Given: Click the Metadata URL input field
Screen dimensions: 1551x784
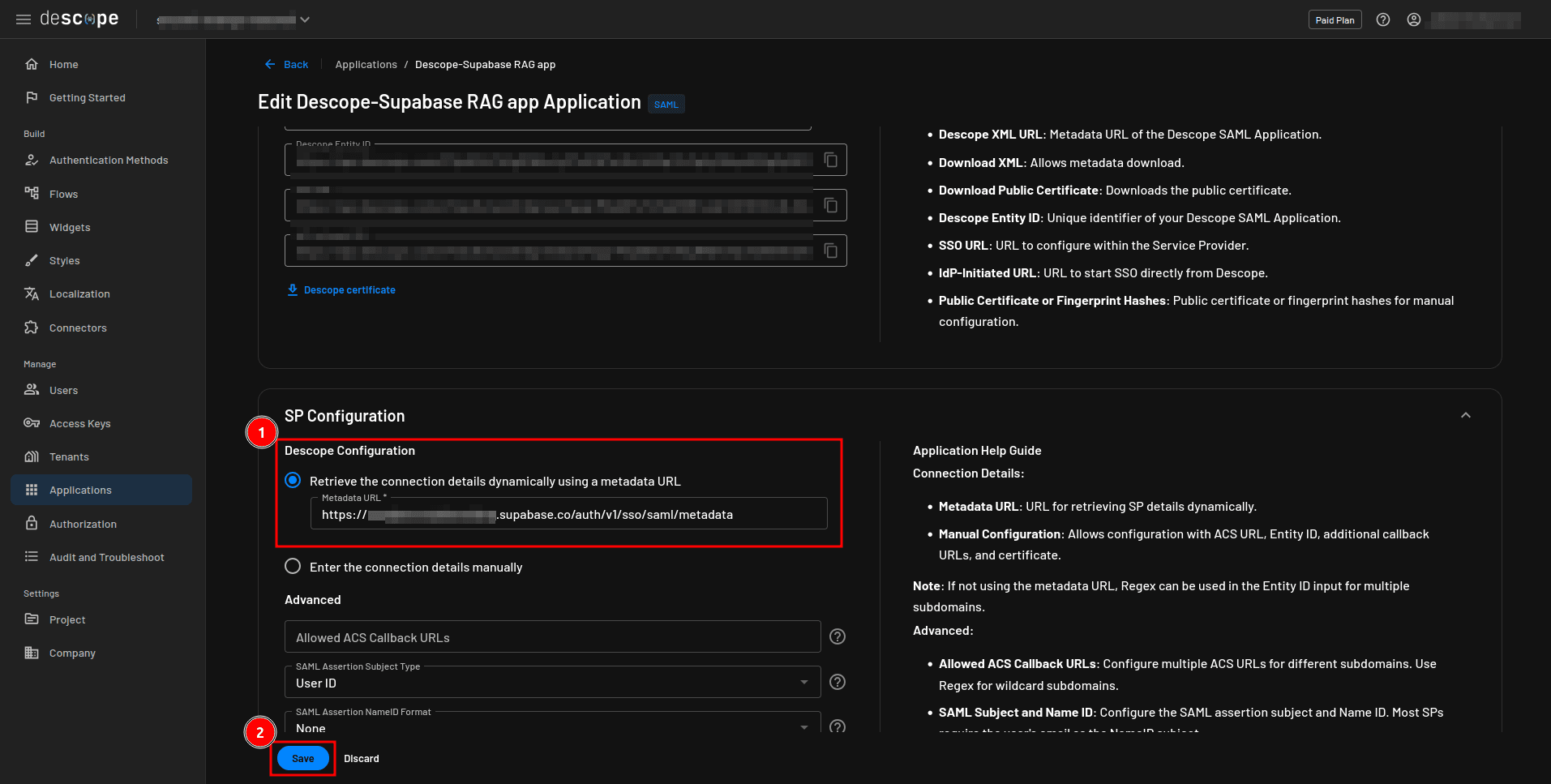Looking at the screenshot, I should coord(568,515).
